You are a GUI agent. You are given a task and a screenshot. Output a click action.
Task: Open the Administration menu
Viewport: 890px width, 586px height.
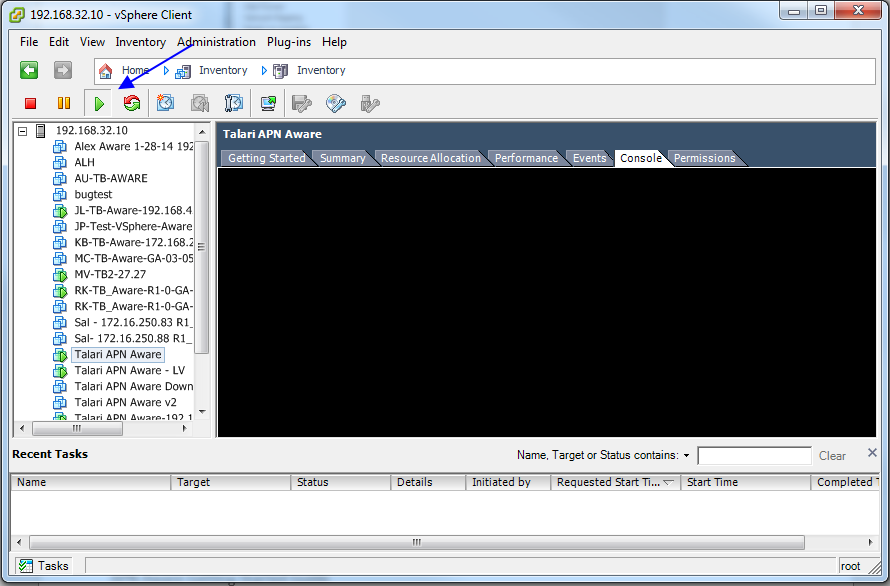click(216, 42)
